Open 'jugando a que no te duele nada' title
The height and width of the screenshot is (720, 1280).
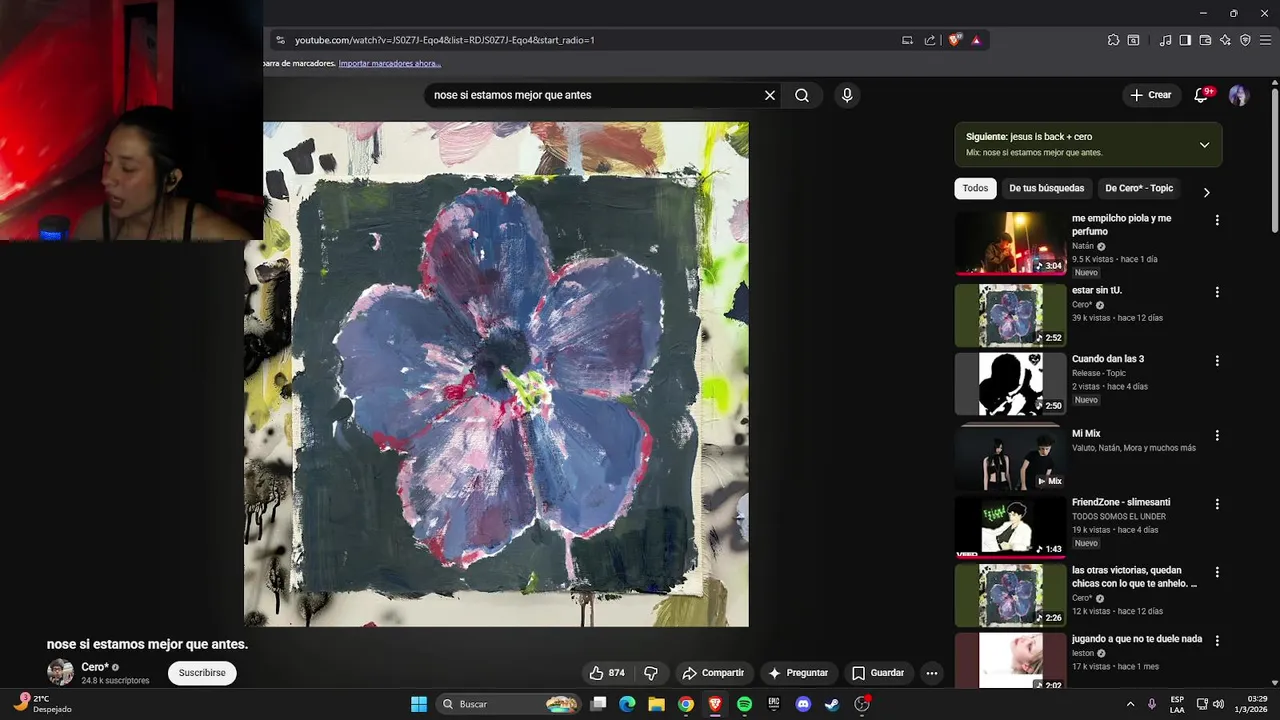pyautogui.click(x=1137, y=639)
